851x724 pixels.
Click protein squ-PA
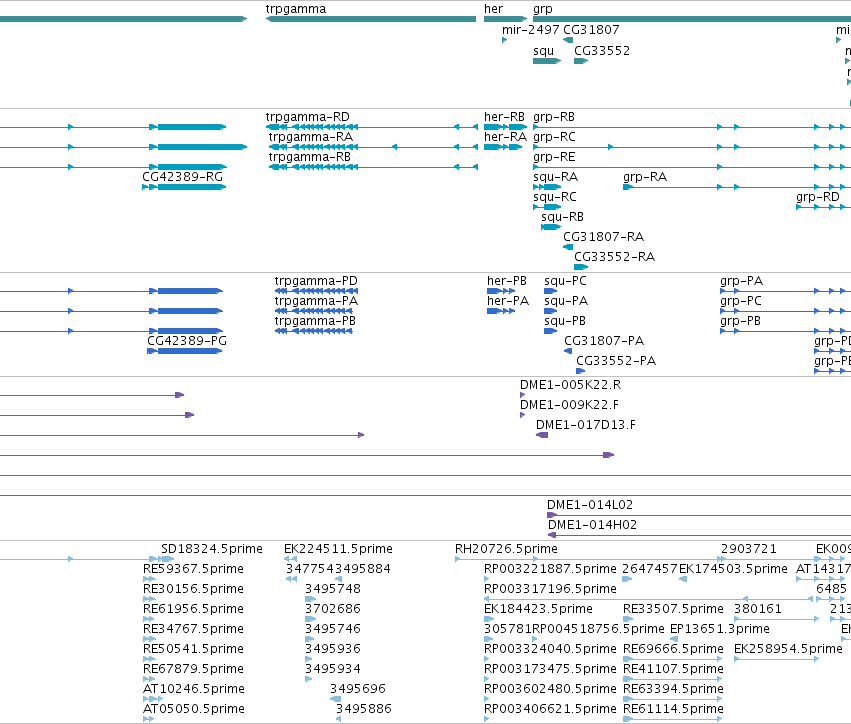point(551,311)
